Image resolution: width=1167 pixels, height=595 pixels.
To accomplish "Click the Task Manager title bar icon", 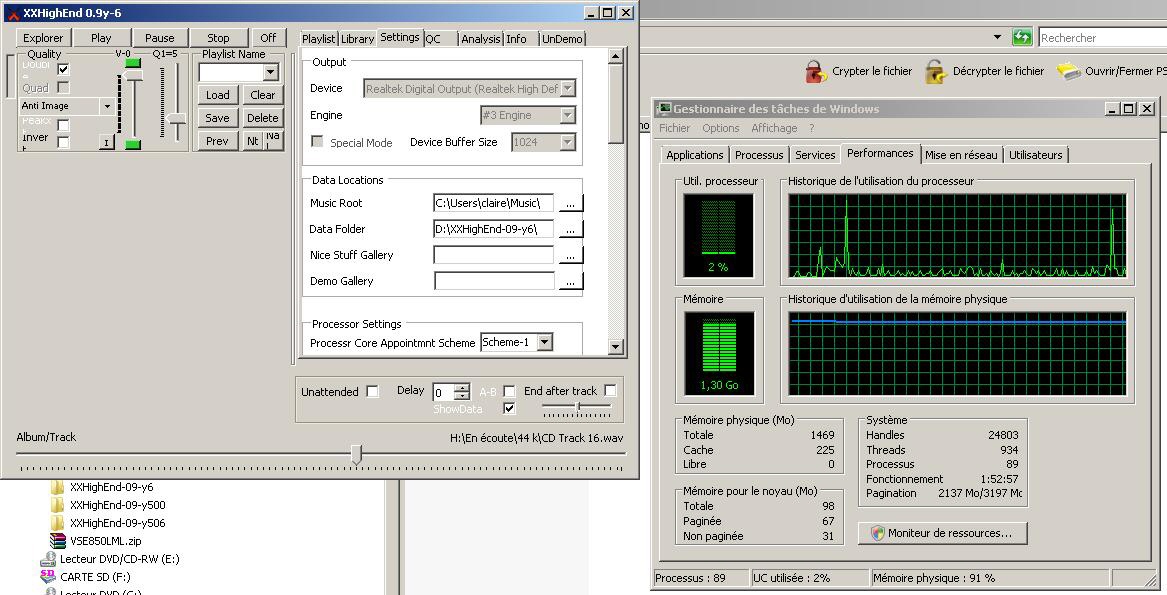I will point(664,109).
